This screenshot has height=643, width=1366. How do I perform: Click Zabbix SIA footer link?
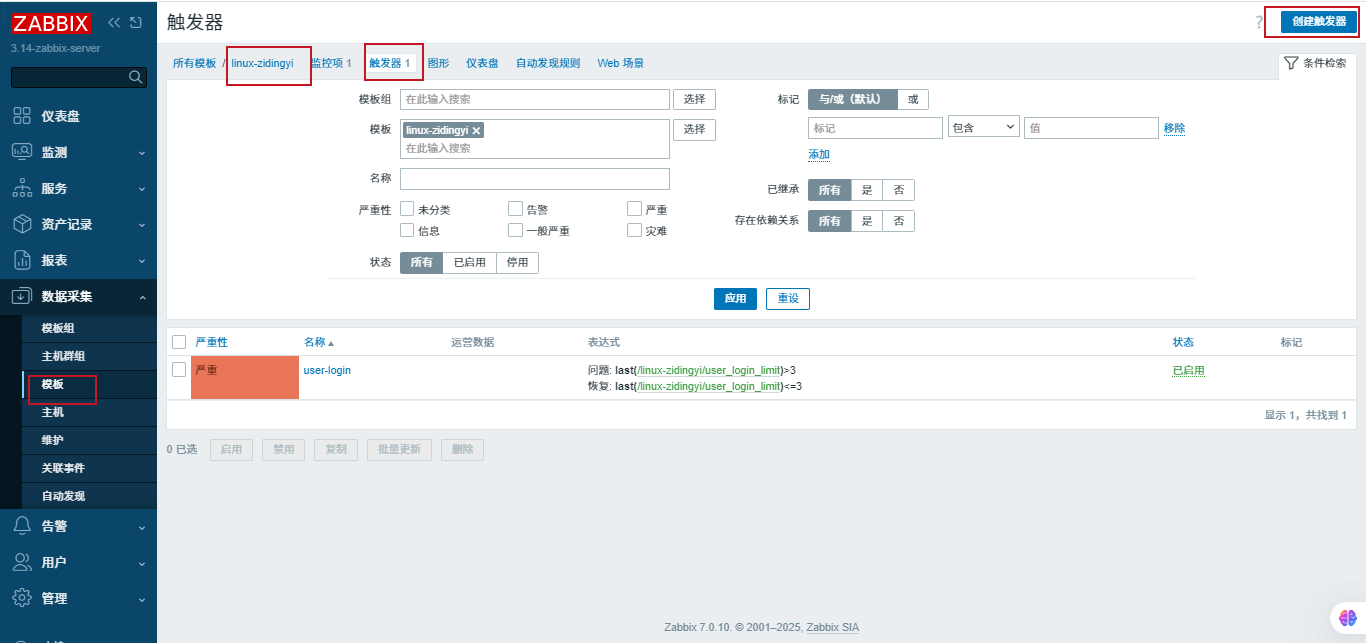click(x=832, y=628)
